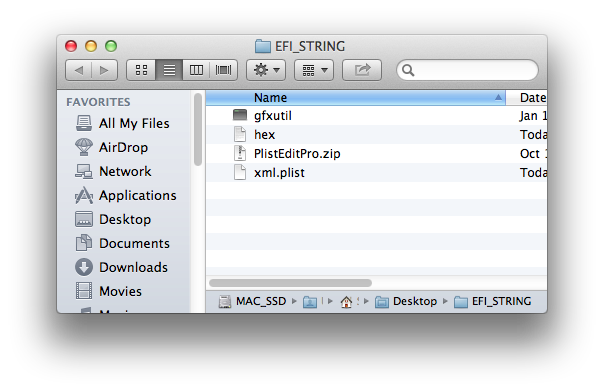Click inside the search field
The height and width of the screenshot is (392, 604).
(x=467, y=70)
